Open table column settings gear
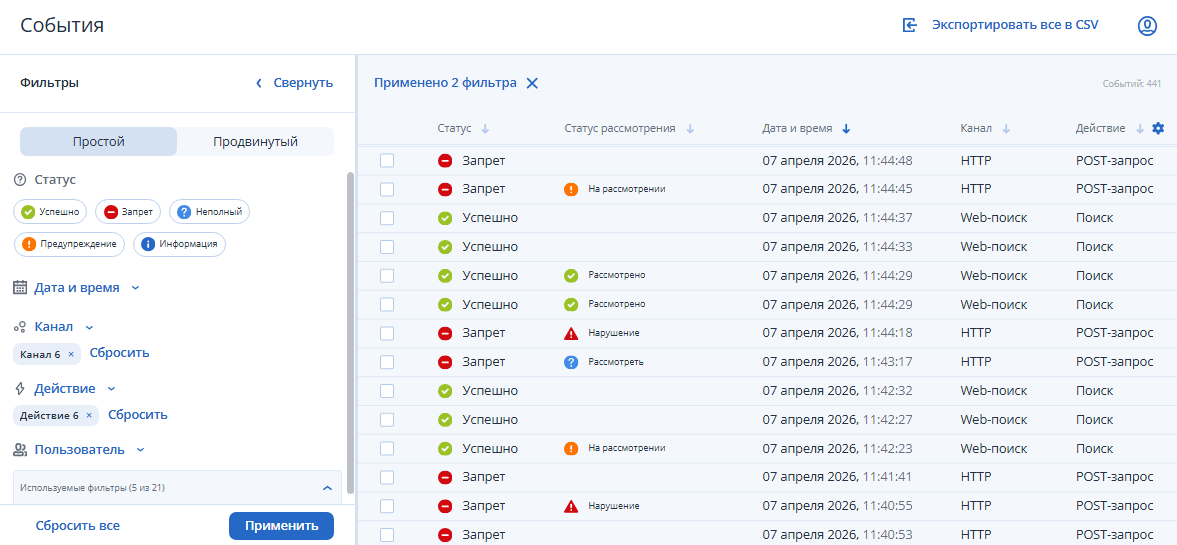The height and width of the screenshot is (545, 1177). [x=1158, y=128]
